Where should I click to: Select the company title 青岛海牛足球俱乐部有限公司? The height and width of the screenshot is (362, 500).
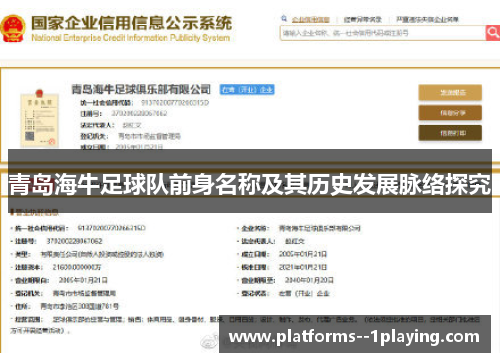click(141, 89)
